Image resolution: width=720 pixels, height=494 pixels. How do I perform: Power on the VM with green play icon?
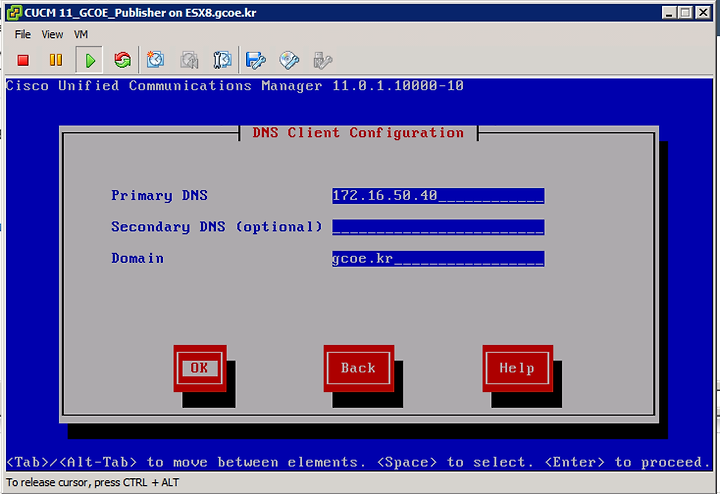tap(90, 60)
